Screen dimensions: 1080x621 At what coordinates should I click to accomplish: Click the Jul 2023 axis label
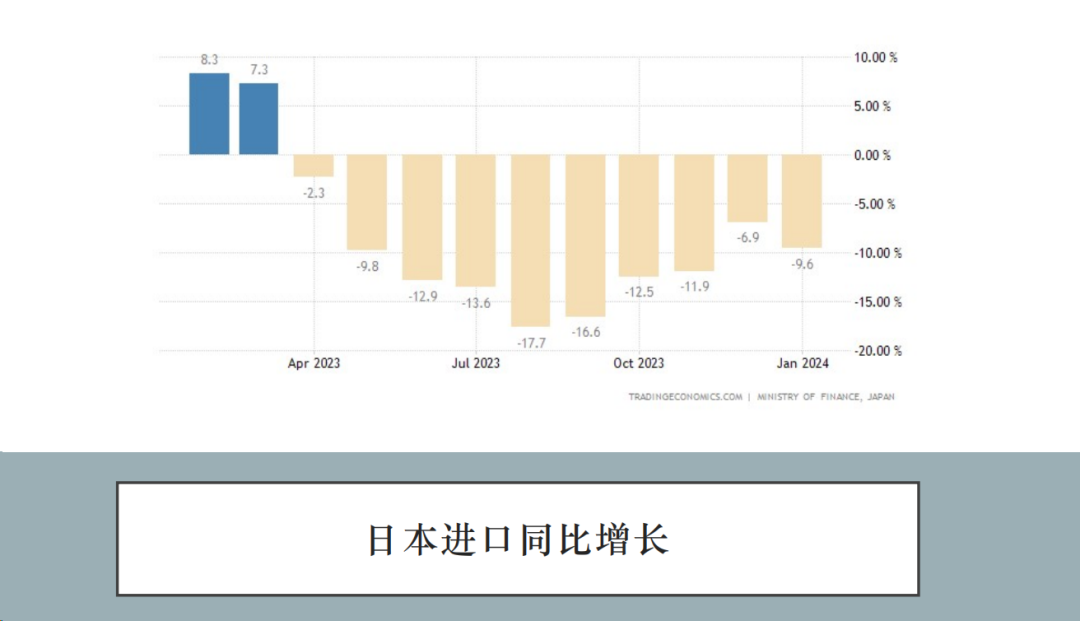pyautogui.click(x=475, y=364)
